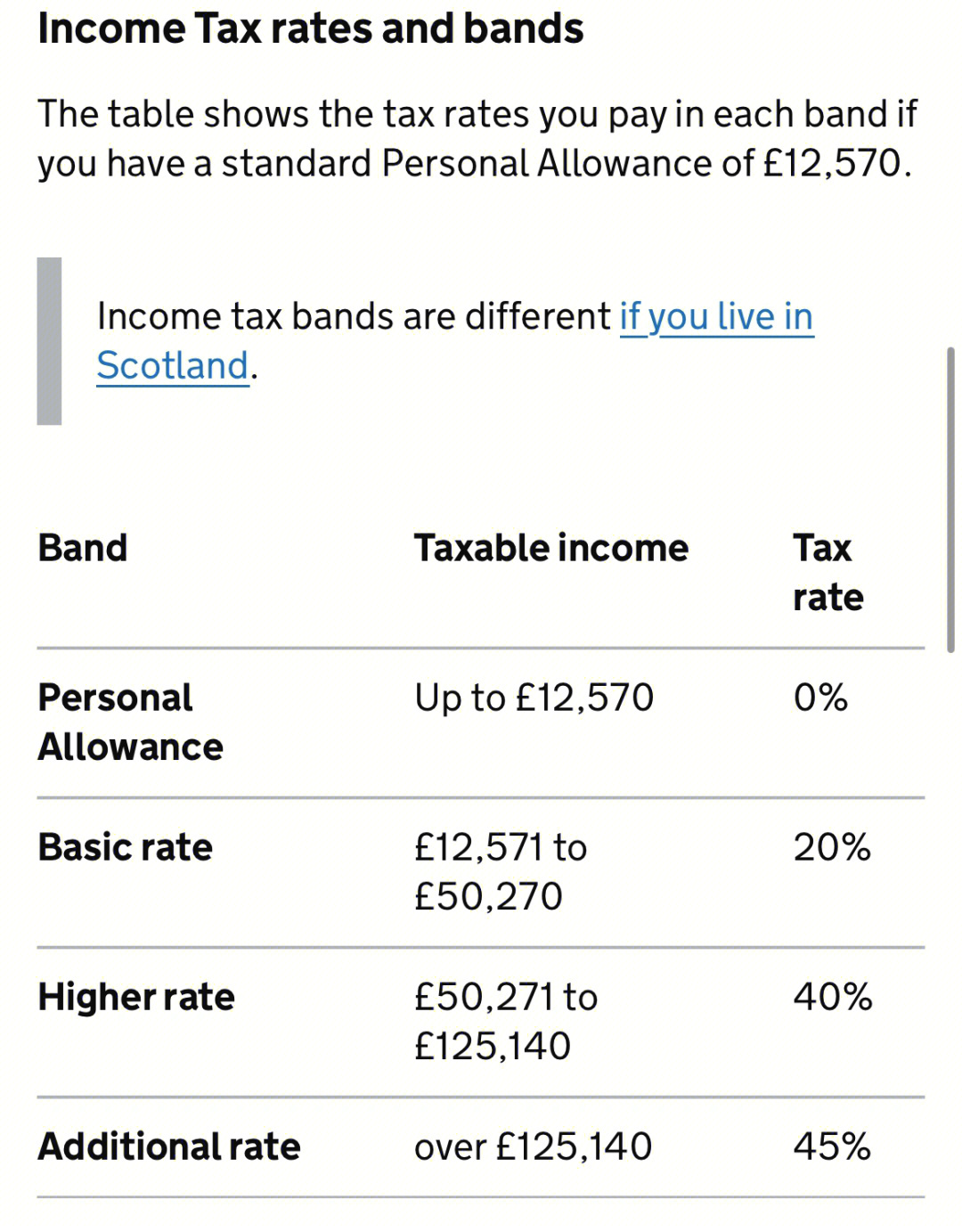Click the 'Income Tax rates and bands' heading
Screen dimensions: 962x1232
point(311,29)
